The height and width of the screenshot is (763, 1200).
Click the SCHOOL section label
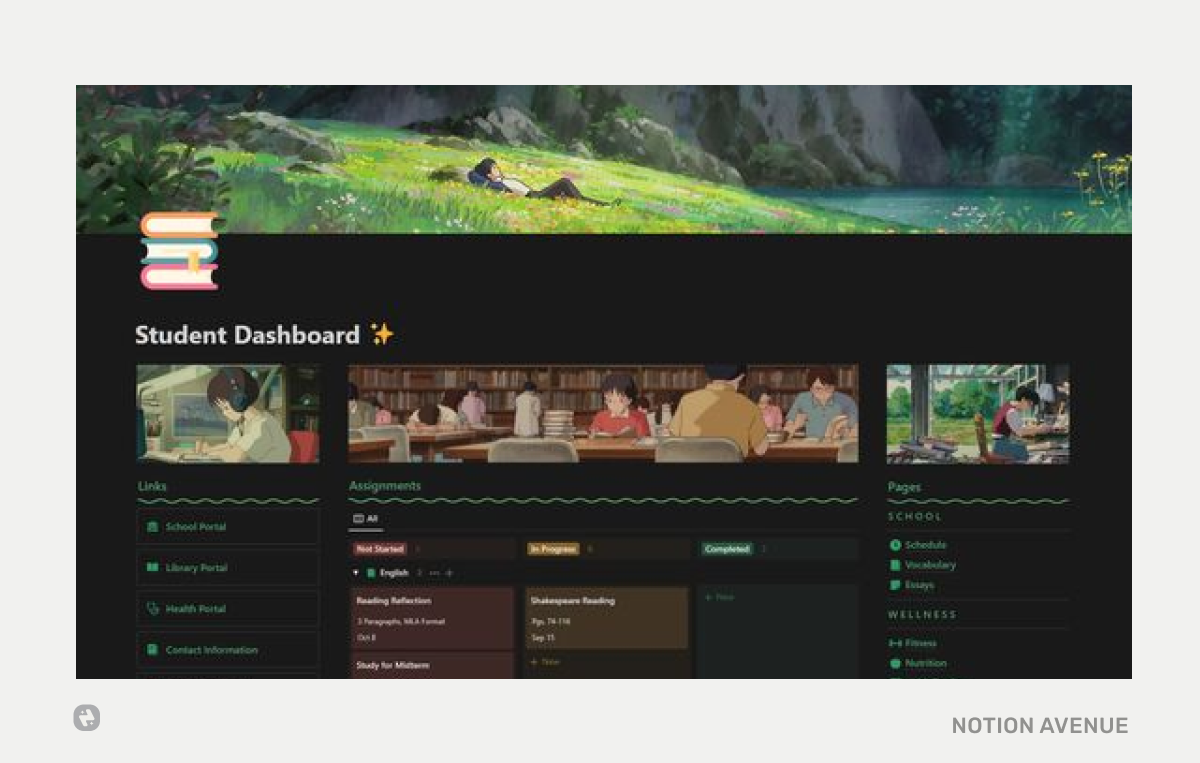[x=915, y=517]
